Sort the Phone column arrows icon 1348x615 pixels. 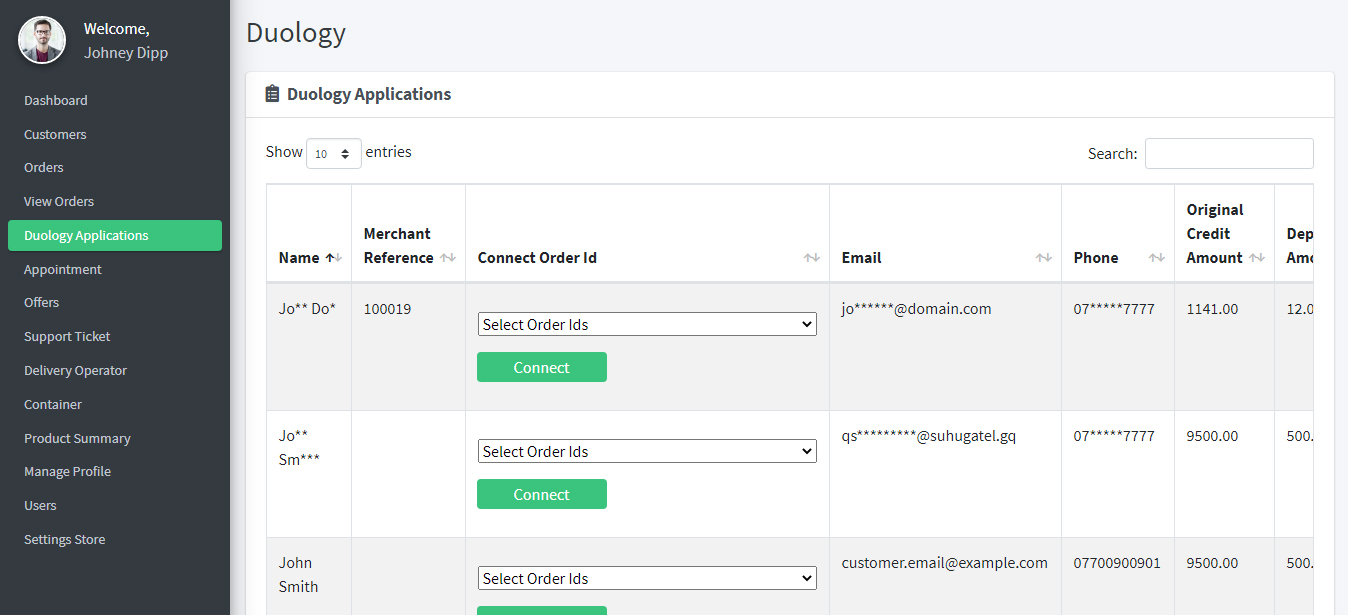tap(1157, 258)
